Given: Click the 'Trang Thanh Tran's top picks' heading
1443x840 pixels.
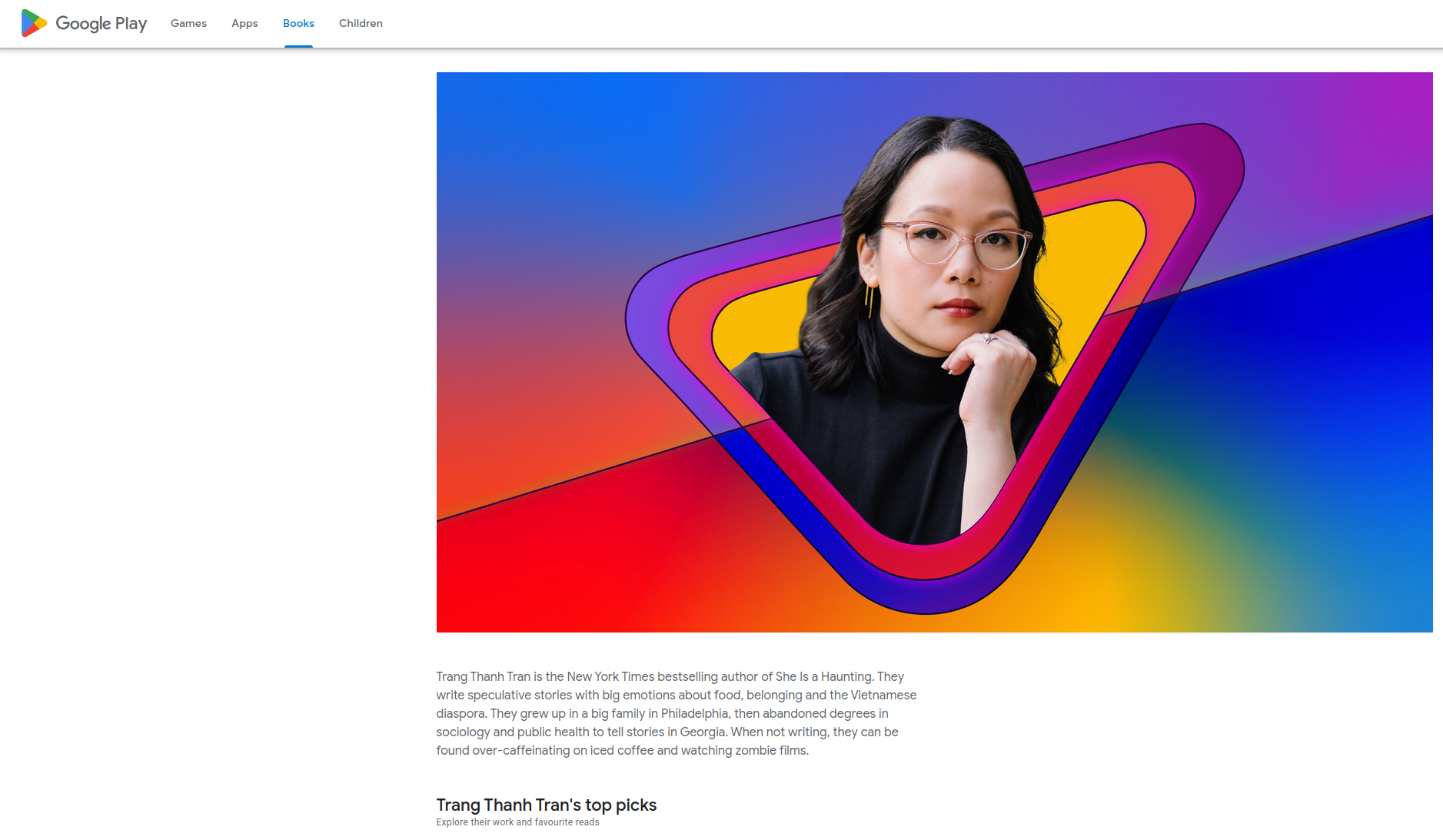Looking at the screenshot, I should pyautogui.click(x=547, y=805).
